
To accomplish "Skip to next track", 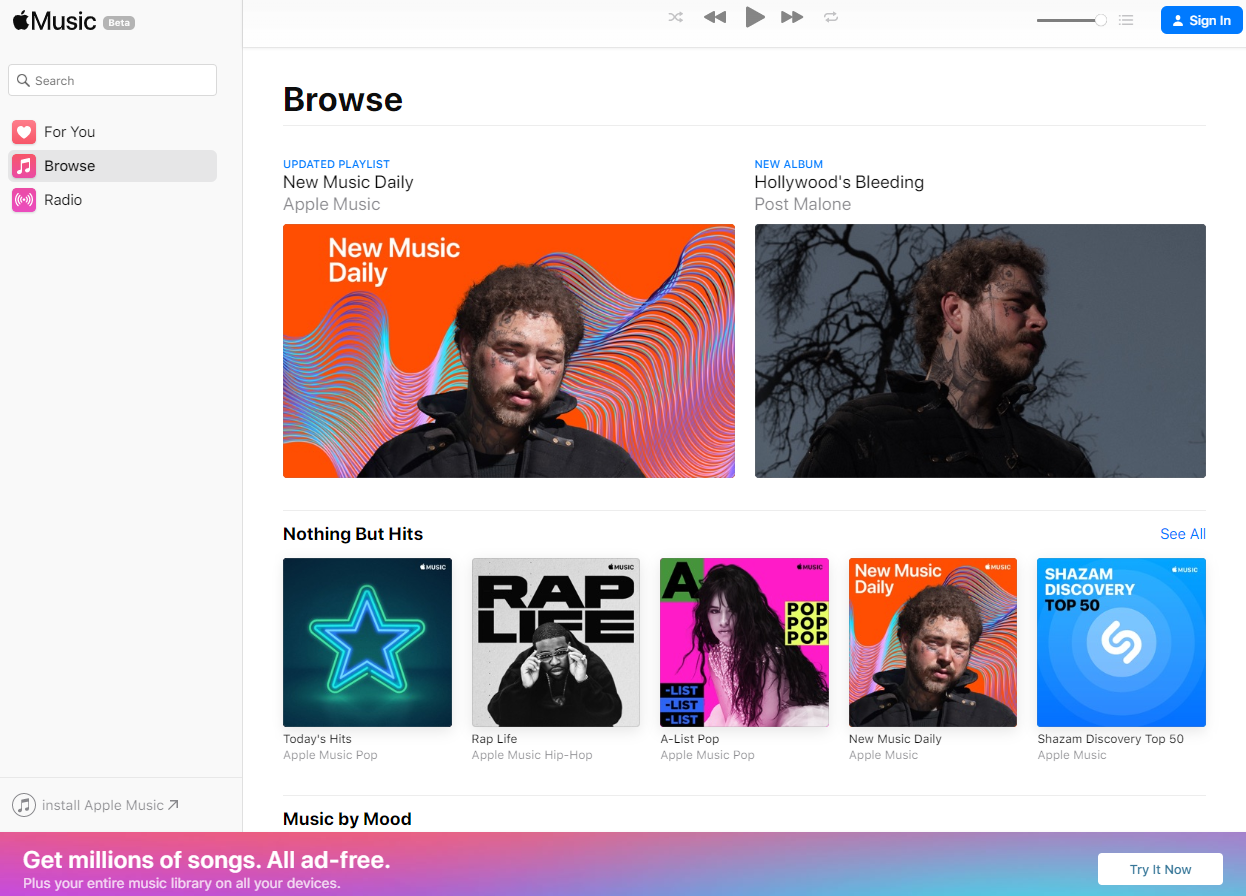I will tap(792, 17).
